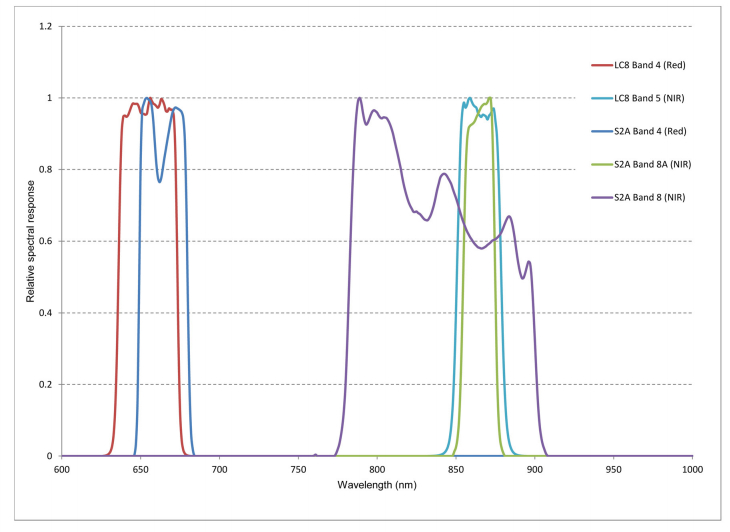Click the purple curve's highest peak near 790 nm
Screen dimensions: 730x532
pyautogui.click(x=359, y=98)
